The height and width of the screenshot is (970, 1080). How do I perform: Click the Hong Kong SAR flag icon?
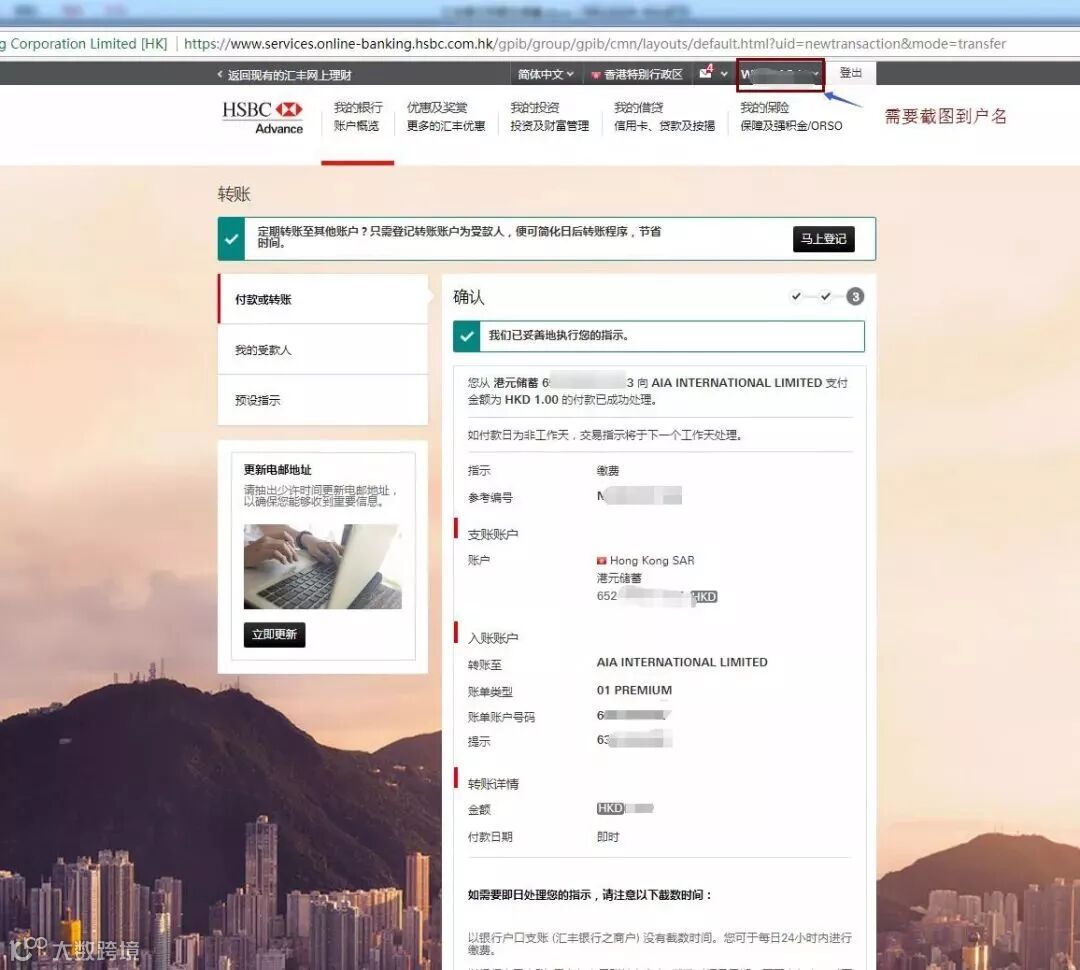click(x=601, y=561)
